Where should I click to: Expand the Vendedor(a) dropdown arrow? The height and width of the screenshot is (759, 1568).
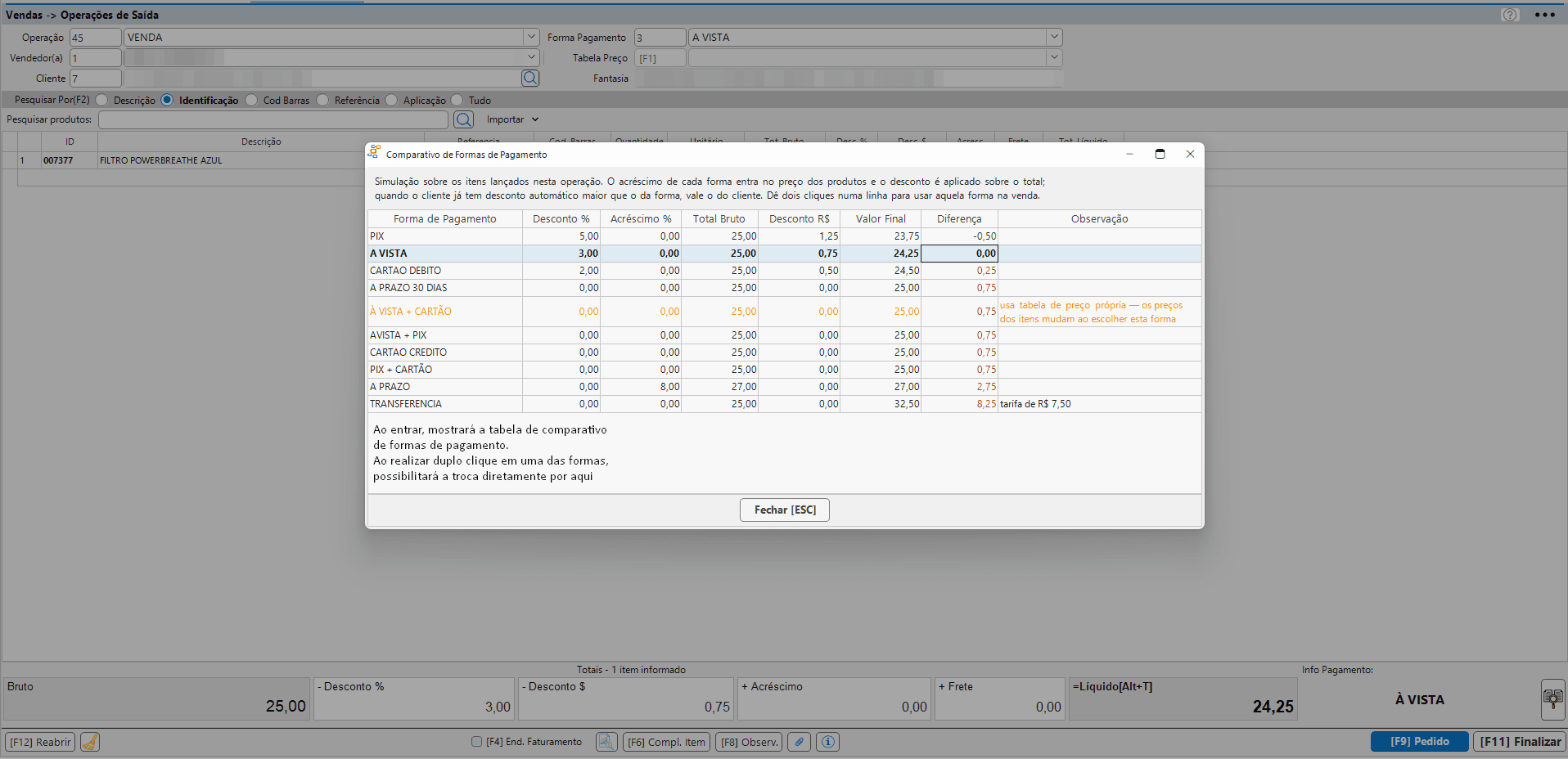coord(531,57)
